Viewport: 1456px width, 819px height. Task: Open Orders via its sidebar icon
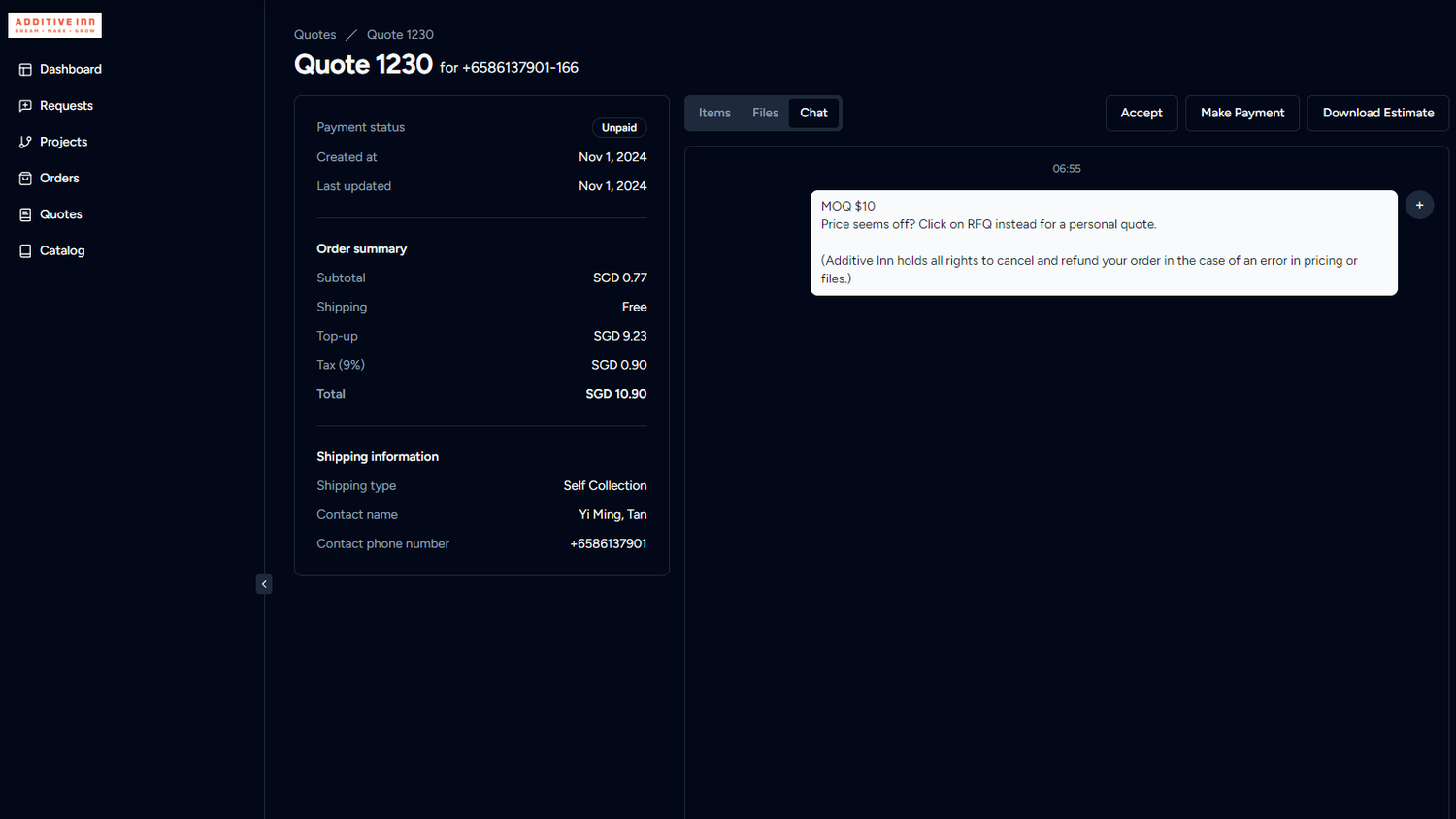click(24, 178)
